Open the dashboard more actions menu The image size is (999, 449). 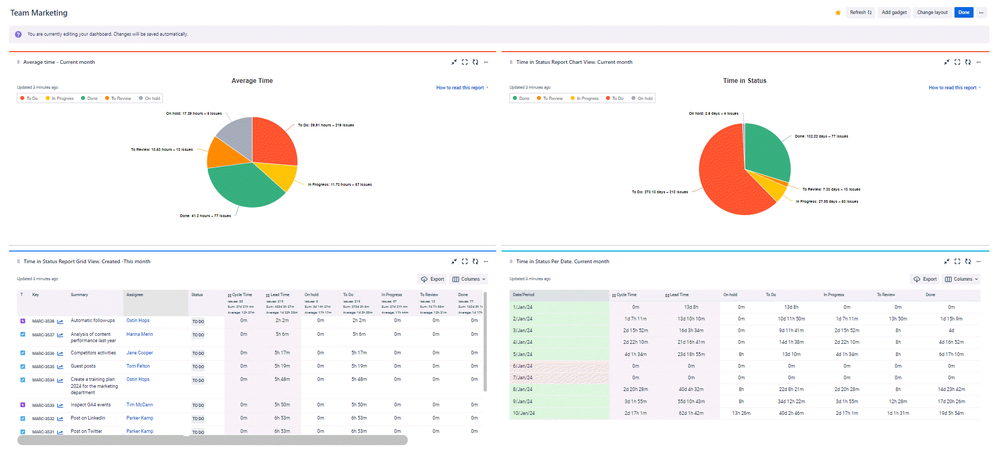pyautogui.click(x=982, y=12)
